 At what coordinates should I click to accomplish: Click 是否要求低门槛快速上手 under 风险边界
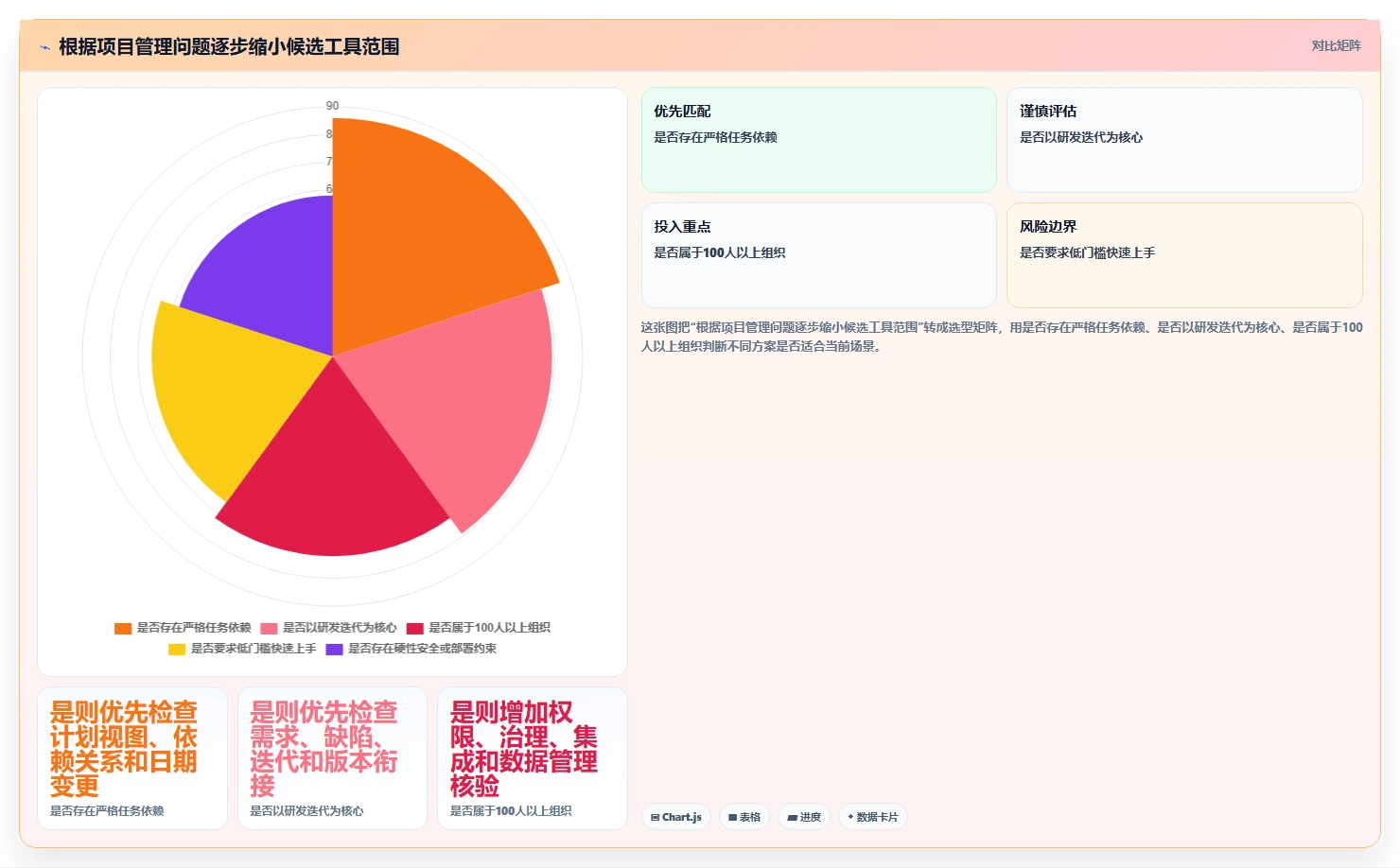point(1087,252)
